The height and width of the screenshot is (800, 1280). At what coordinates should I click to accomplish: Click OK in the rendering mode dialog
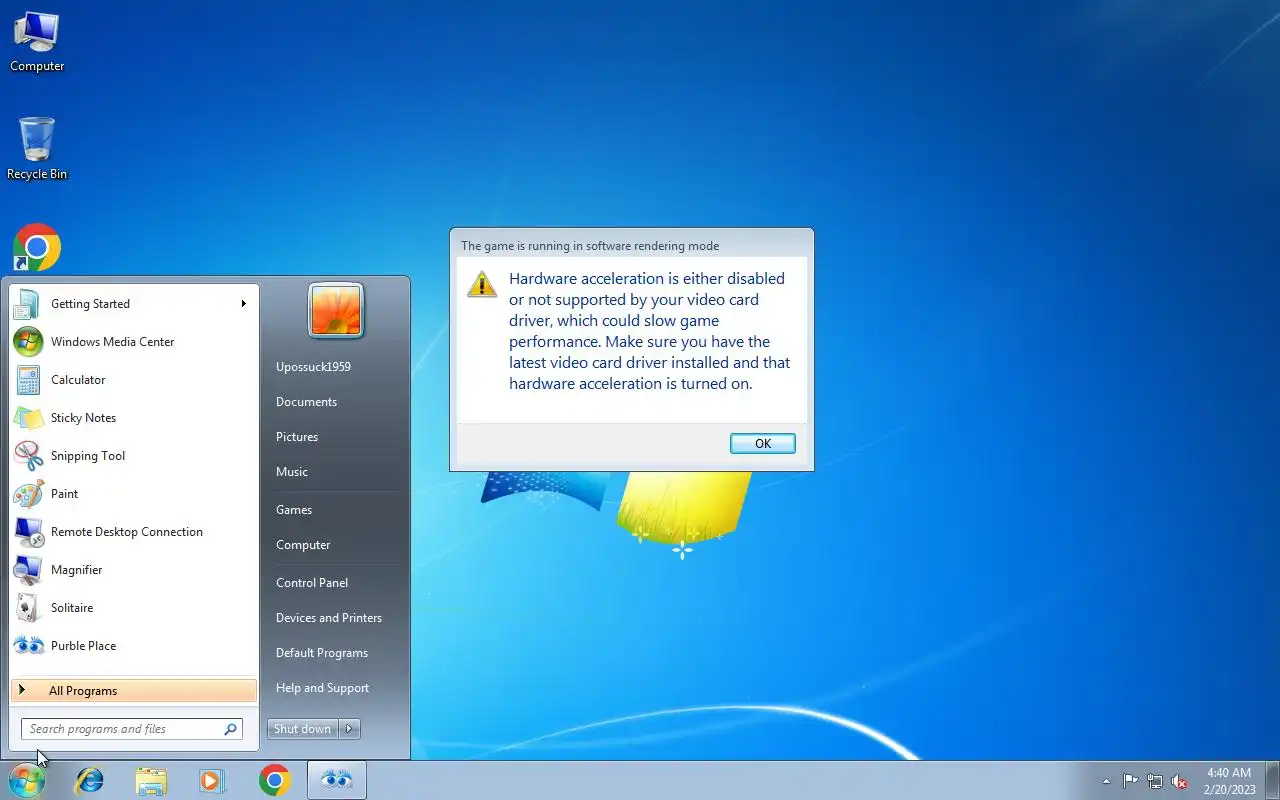tap(763, 443)
